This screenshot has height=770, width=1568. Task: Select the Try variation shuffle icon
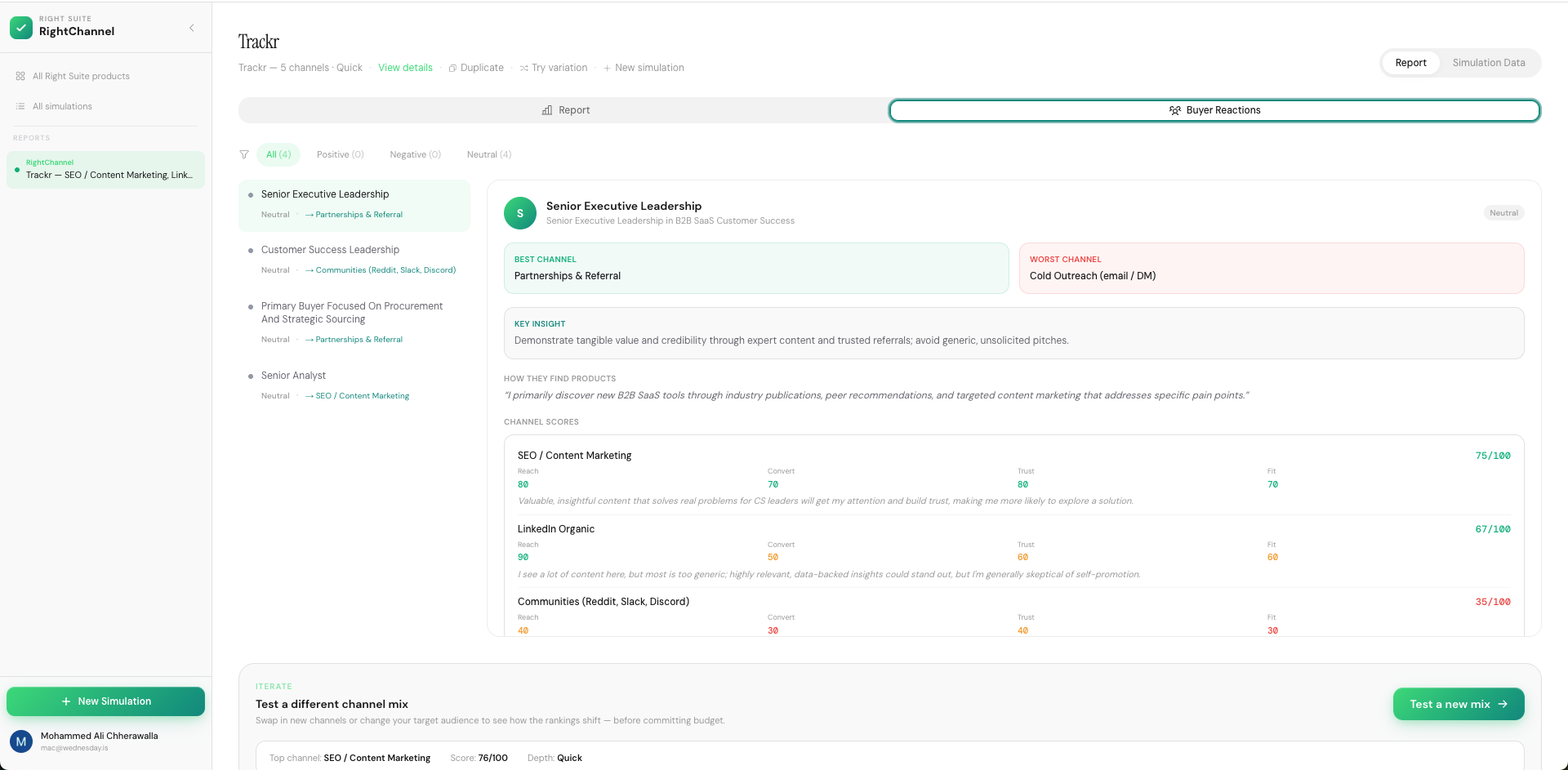(x=523, y=68)
